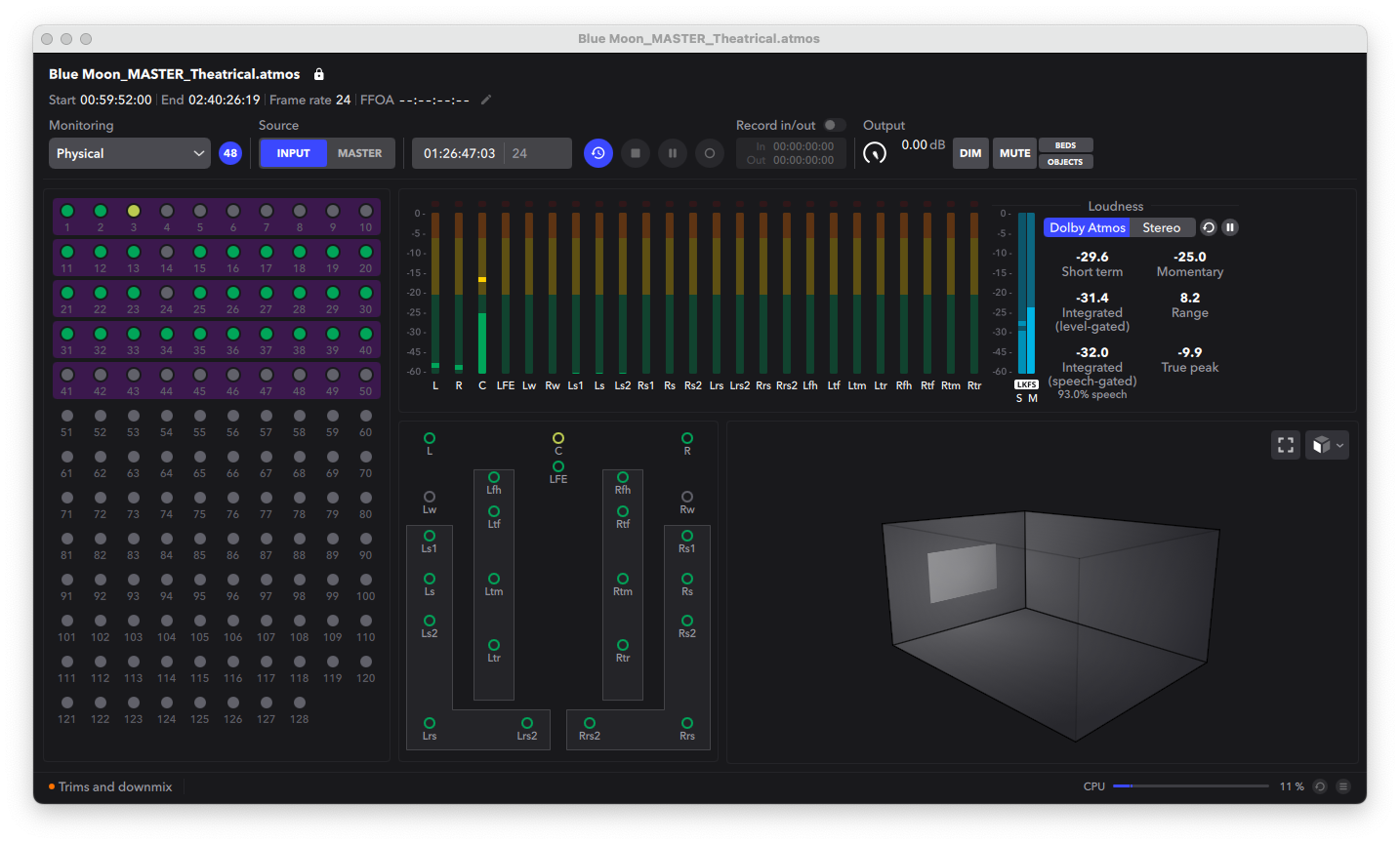Switch source to MASTER
Screen dimensions: 1400x845
[360, 153]
